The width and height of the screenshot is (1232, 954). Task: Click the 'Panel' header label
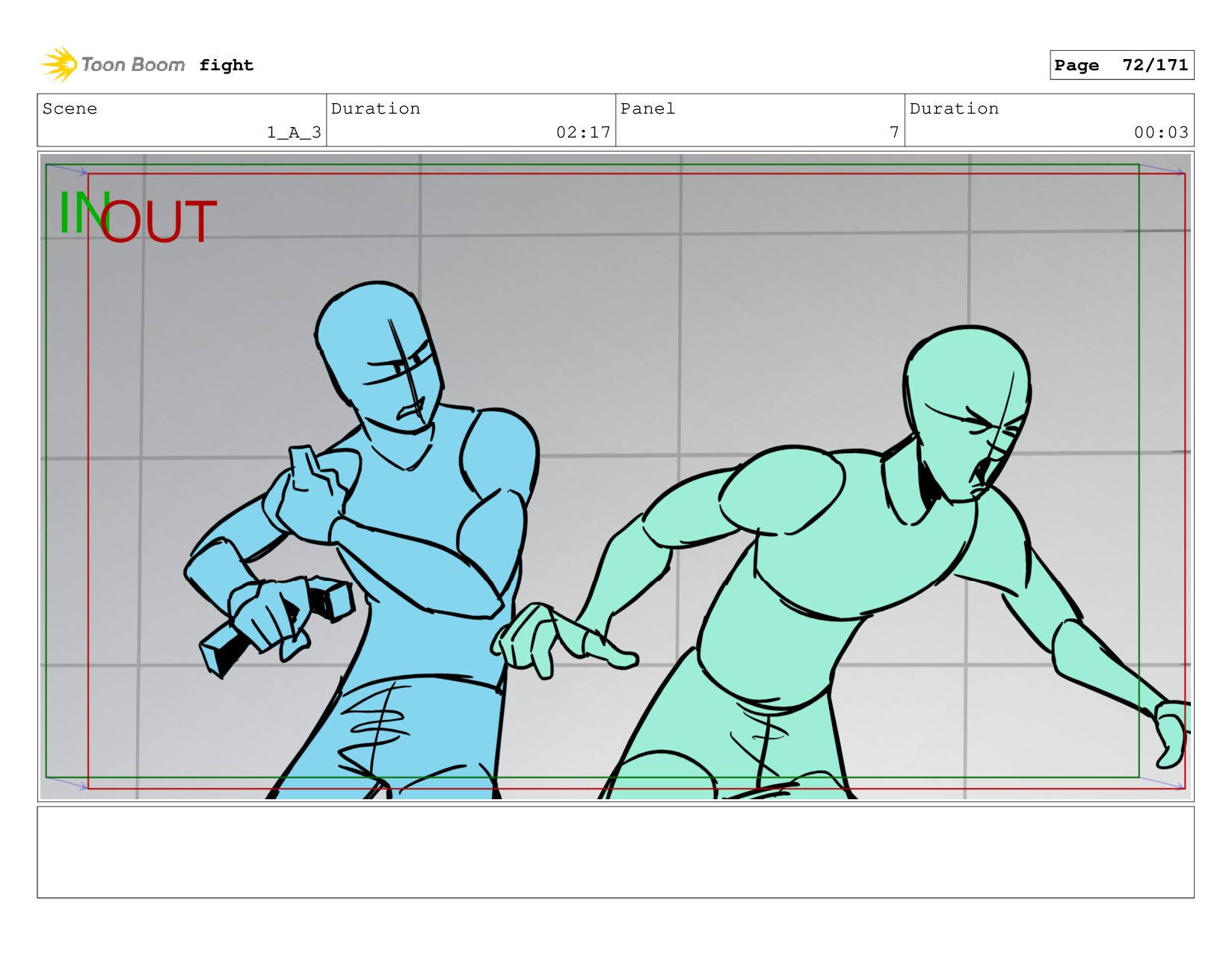click(647, 108)
